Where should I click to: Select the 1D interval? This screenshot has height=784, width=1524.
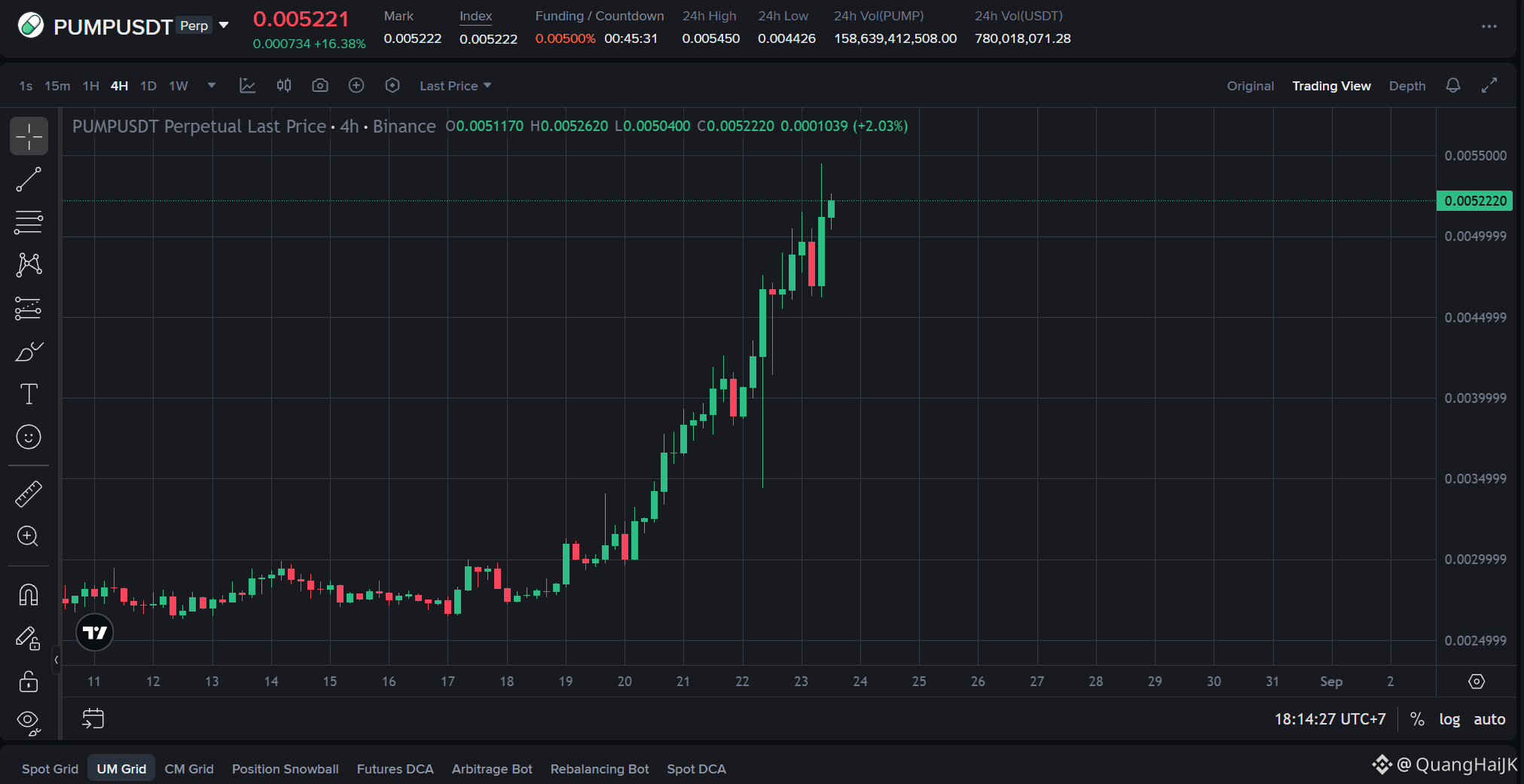[x=148, y=86]
